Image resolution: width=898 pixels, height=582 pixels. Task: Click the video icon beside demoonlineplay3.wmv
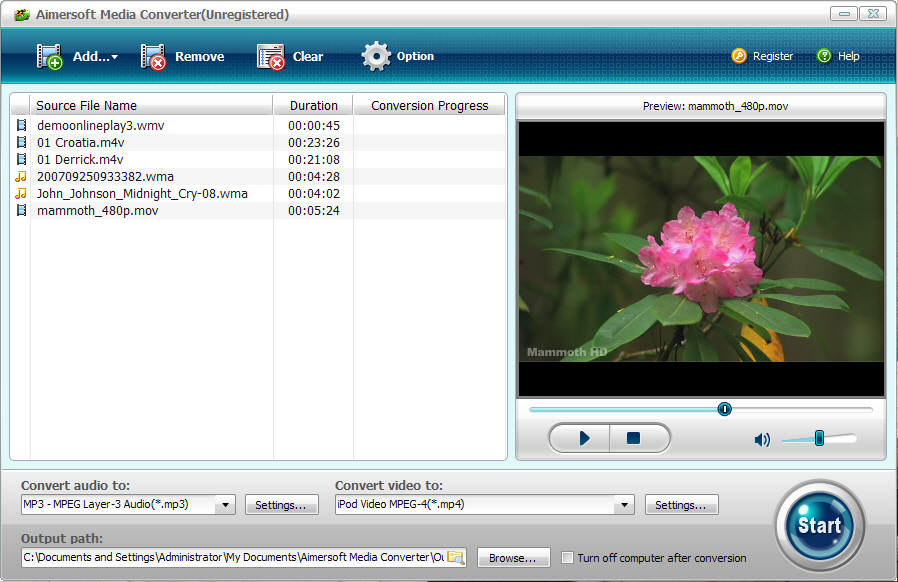click(21, 125)
